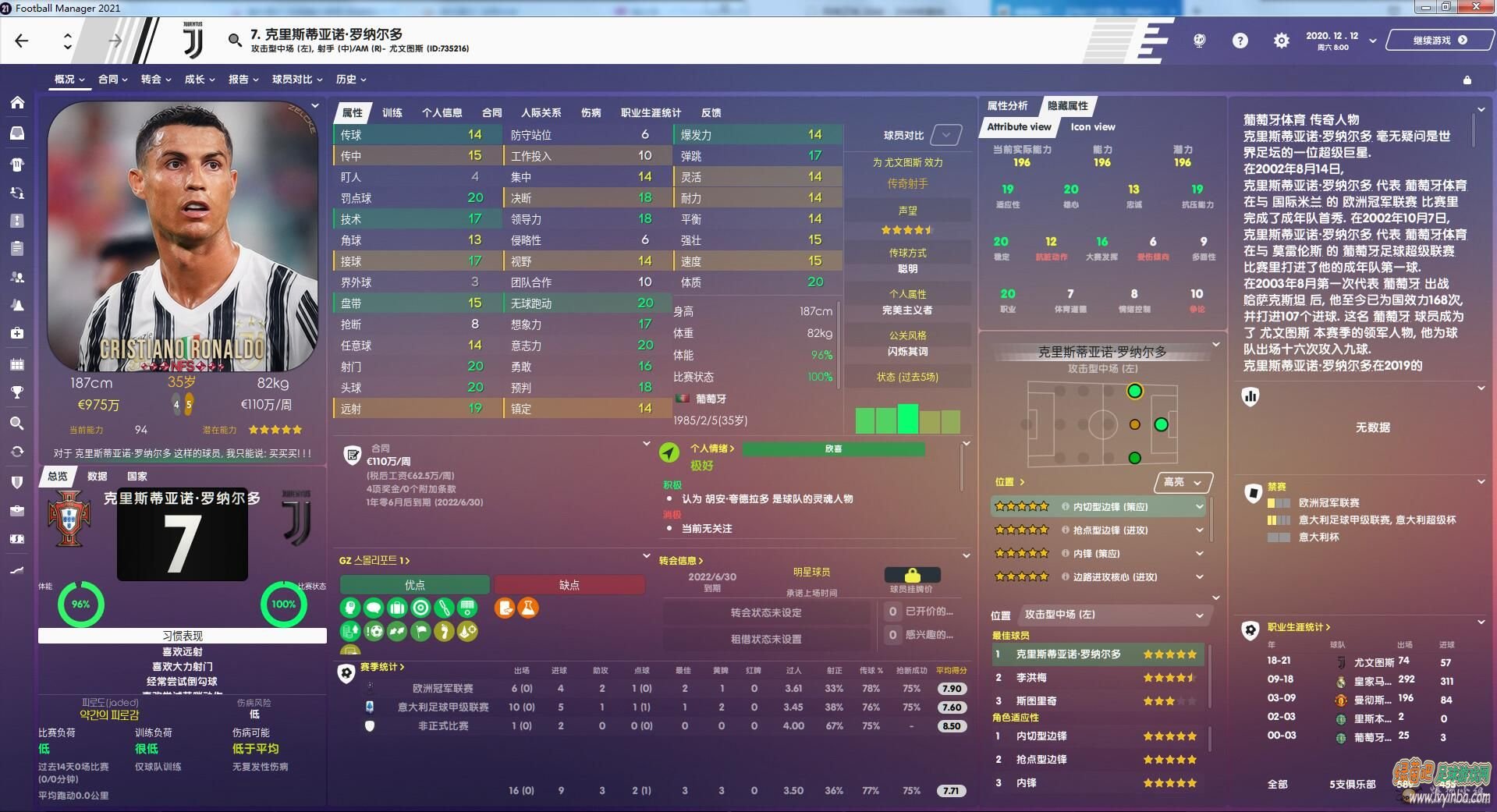Open the medical kit icon in sidebar
The height and width of the screenshot is (812, 1497).
pos(17,333)
